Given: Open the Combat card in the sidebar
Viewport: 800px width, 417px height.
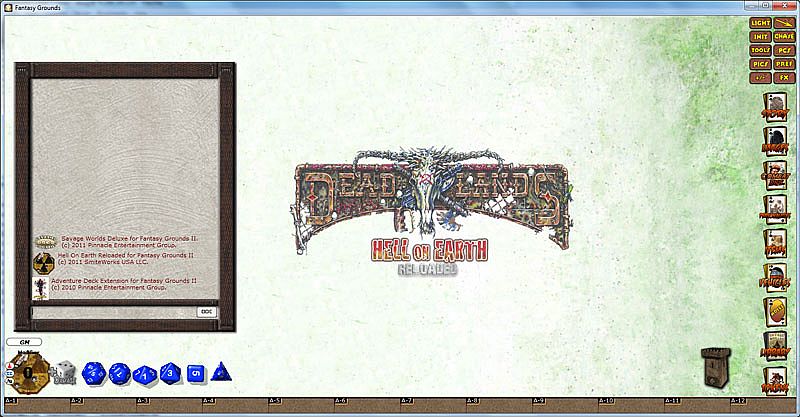Looking at the screenshot, I should tap(775, 175).
